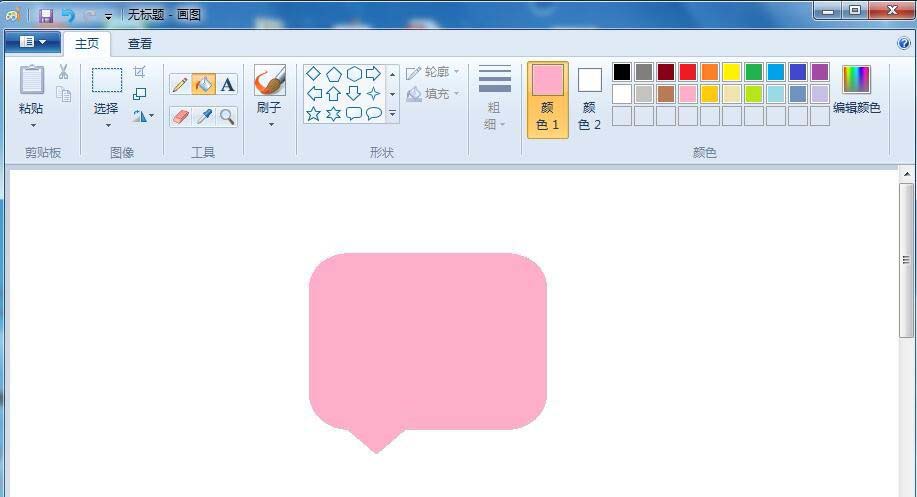Click the Save icon in title bar
Image resolution: width=917 pixels, height=497 pixels.
point(46,15)
